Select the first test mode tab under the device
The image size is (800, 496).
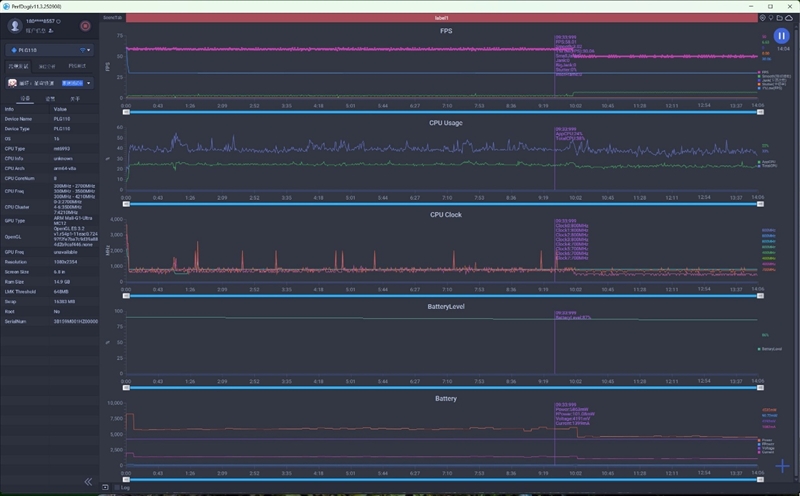(x=19, y=66)
